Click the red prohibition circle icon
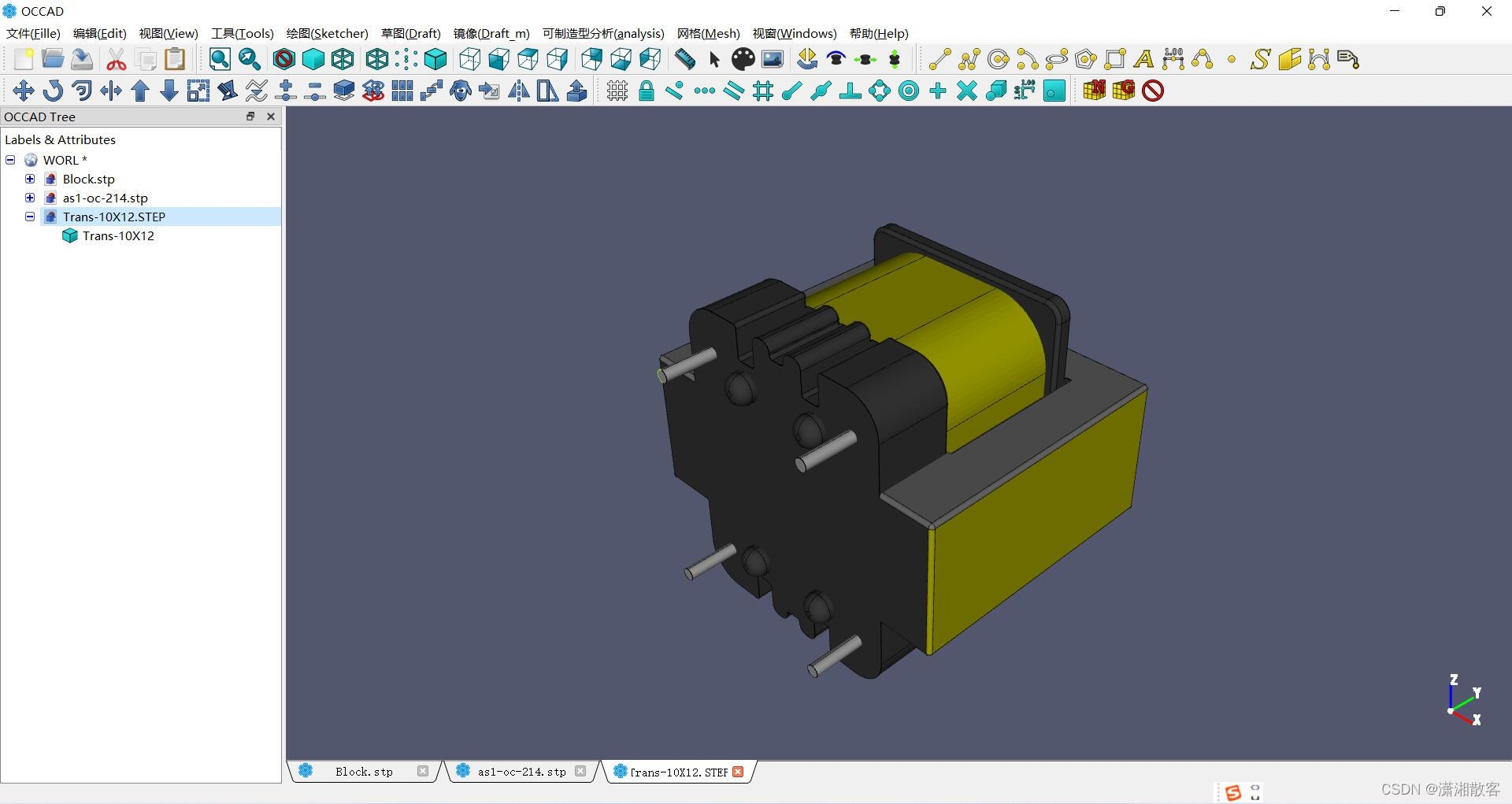Viewport: 1512px width, 804px height. (x=1153, y=91)
